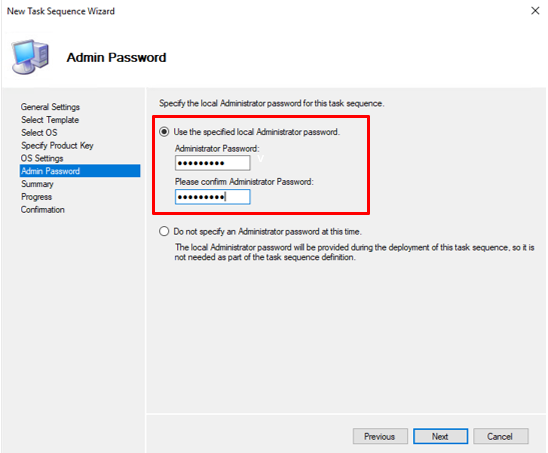Go to General Settings step
Image resolution: width=548 pixels, height=453 pixels.
pos(50,107)
